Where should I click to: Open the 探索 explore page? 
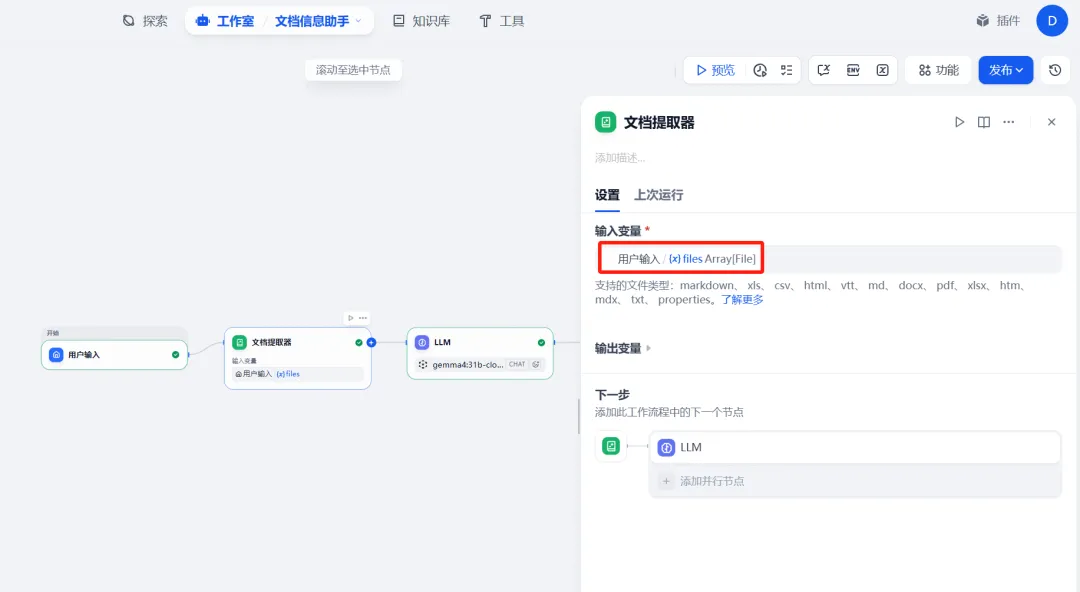click(x=145, y=21)
